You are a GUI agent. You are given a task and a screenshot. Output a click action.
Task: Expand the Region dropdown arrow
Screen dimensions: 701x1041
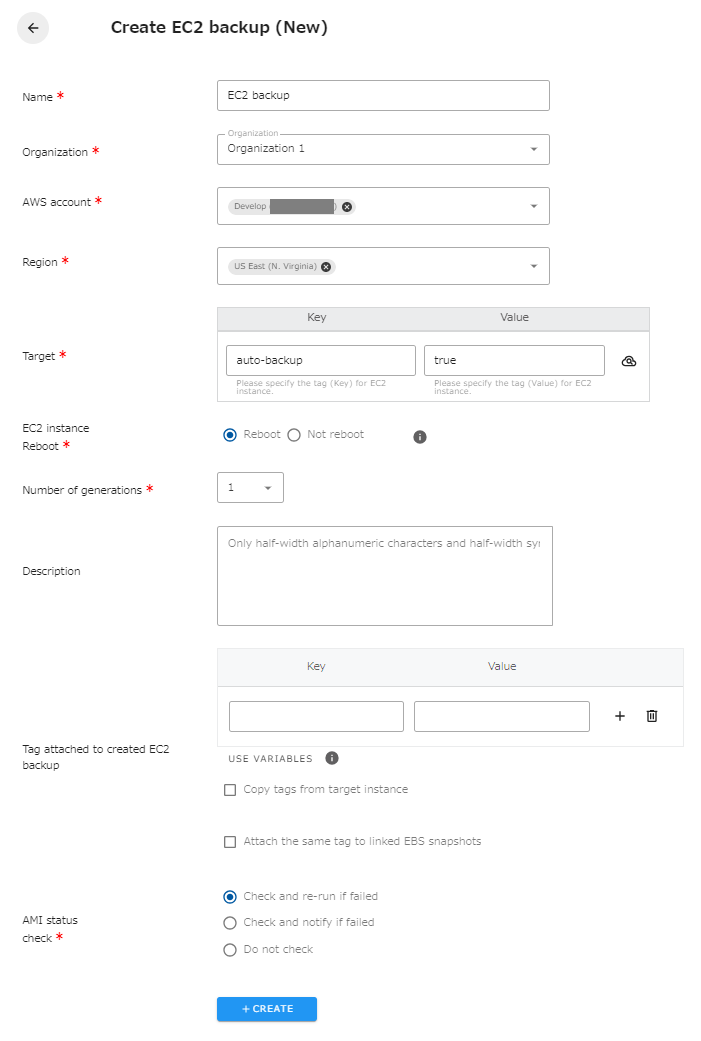[x=534, y=266]
